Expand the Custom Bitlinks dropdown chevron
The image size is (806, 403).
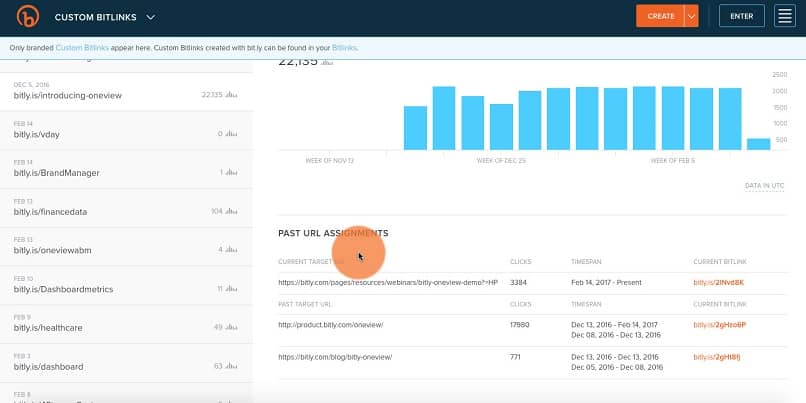[x=150, y=17]
